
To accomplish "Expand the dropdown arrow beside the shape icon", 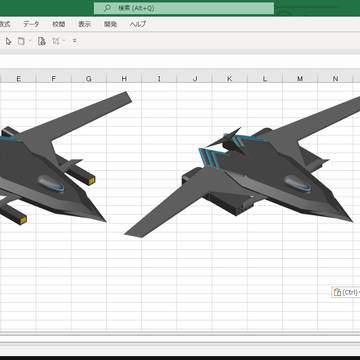I will 30,41.
